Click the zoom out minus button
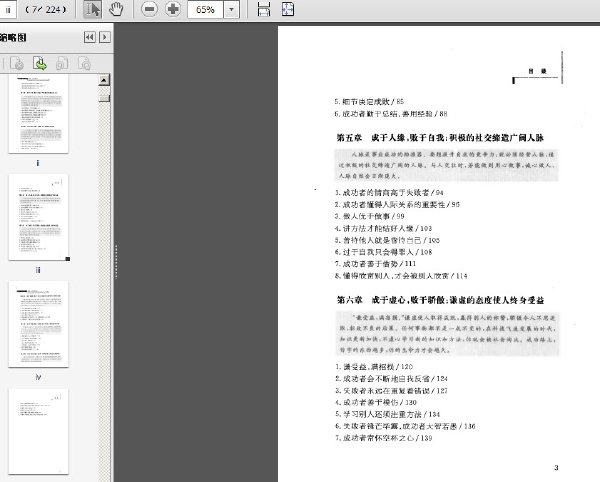The width and height of the screenshot is (600, 482). (149, 9)
